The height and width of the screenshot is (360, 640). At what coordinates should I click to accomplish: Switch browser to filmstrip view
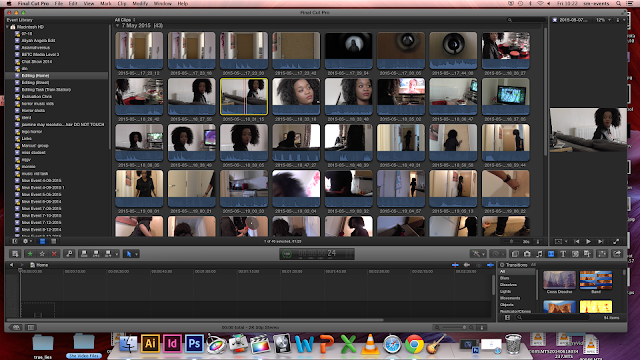(x=42, y=241)
